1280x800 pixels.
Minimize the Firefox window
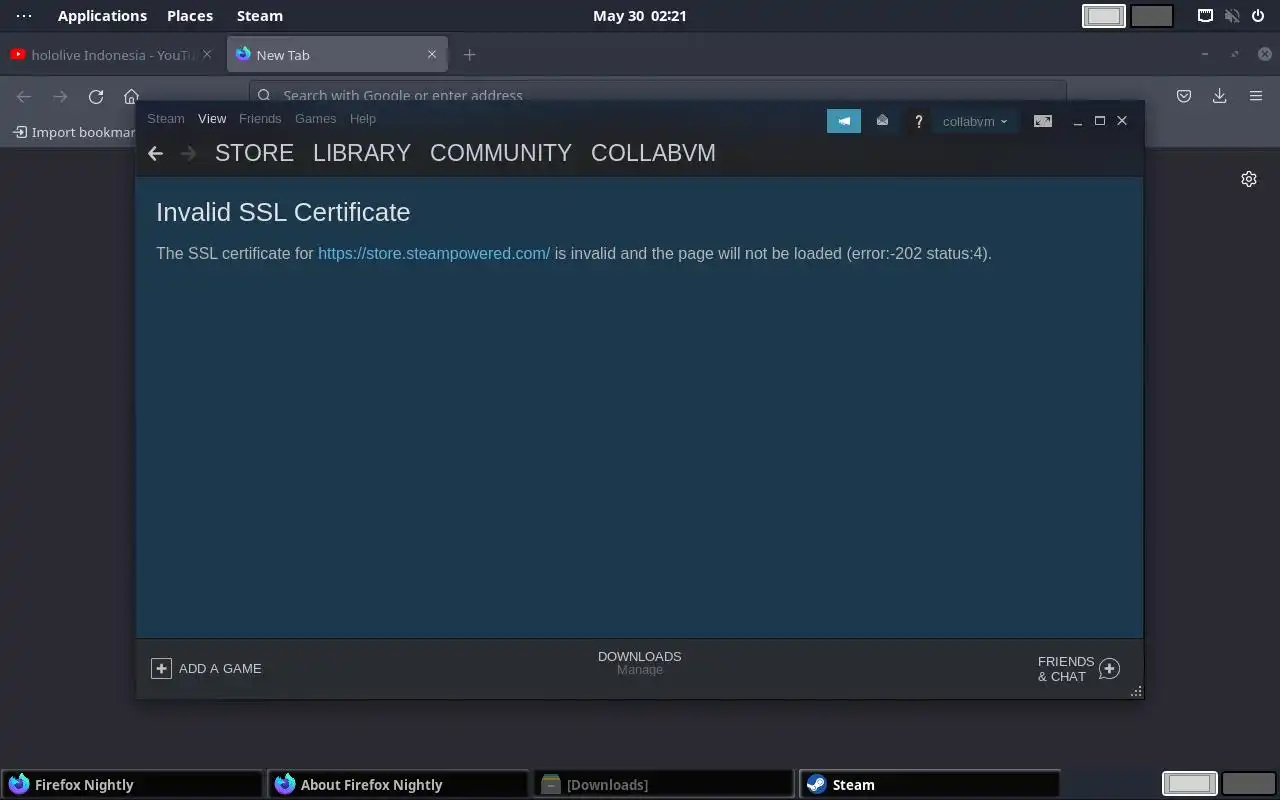pyautogui.click(x=1205, y=55)
